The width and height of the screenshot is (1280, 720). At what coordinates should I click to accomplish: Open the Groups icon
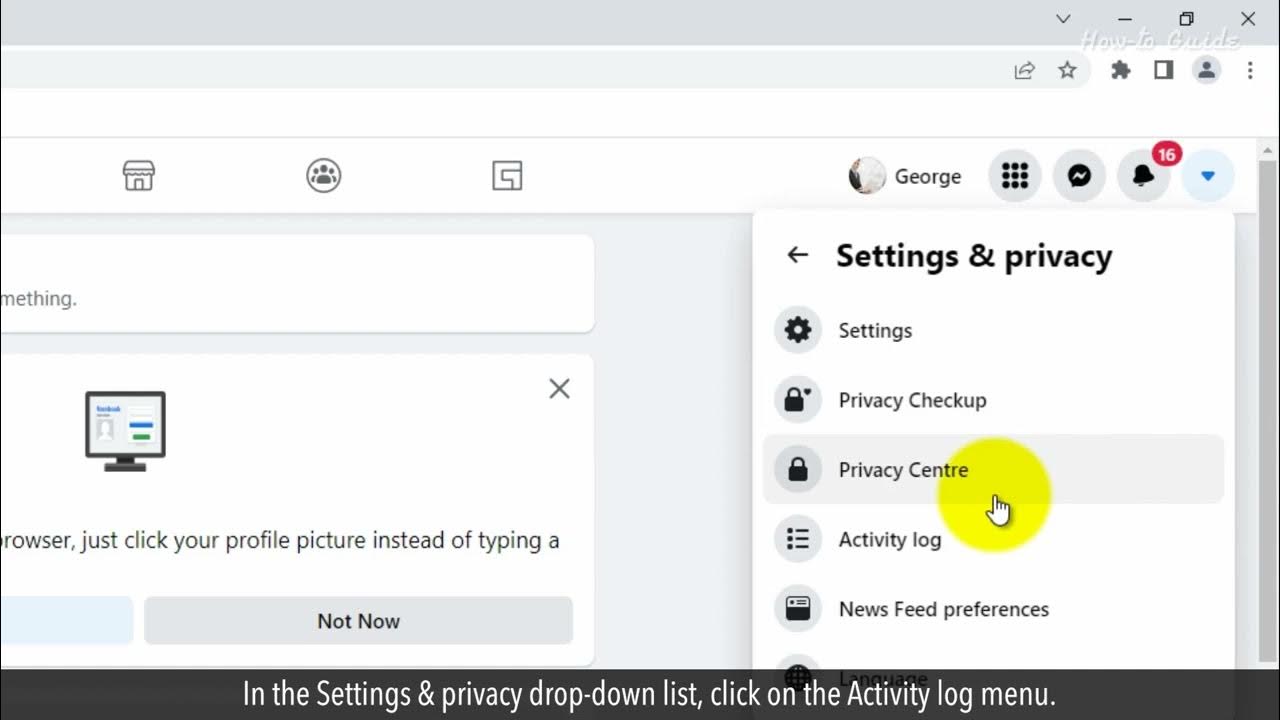[x=324, y=176]
